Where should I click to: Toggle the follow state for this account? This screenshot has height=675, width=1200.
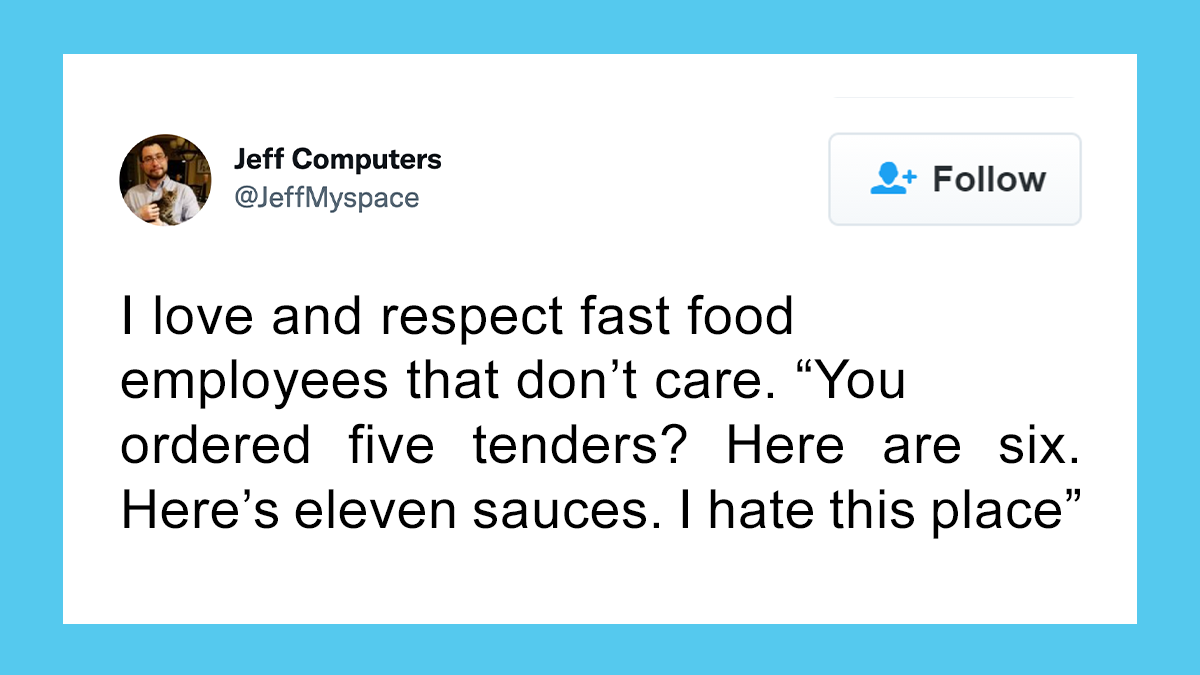pos(954,179)
